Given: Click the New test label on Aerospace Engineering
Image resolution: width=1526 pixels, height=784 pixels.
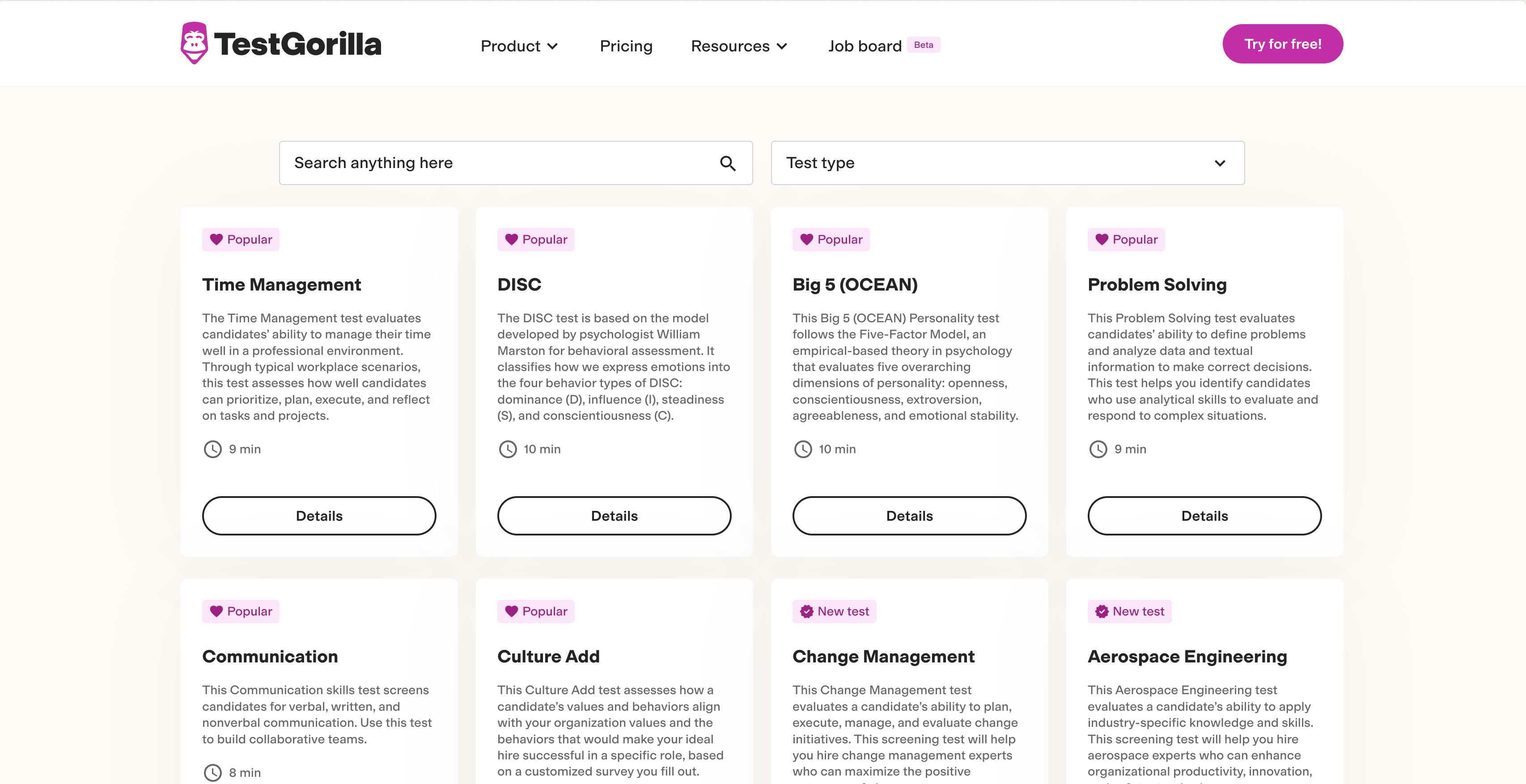Looking at the screenshot, I should [1138, 611].
